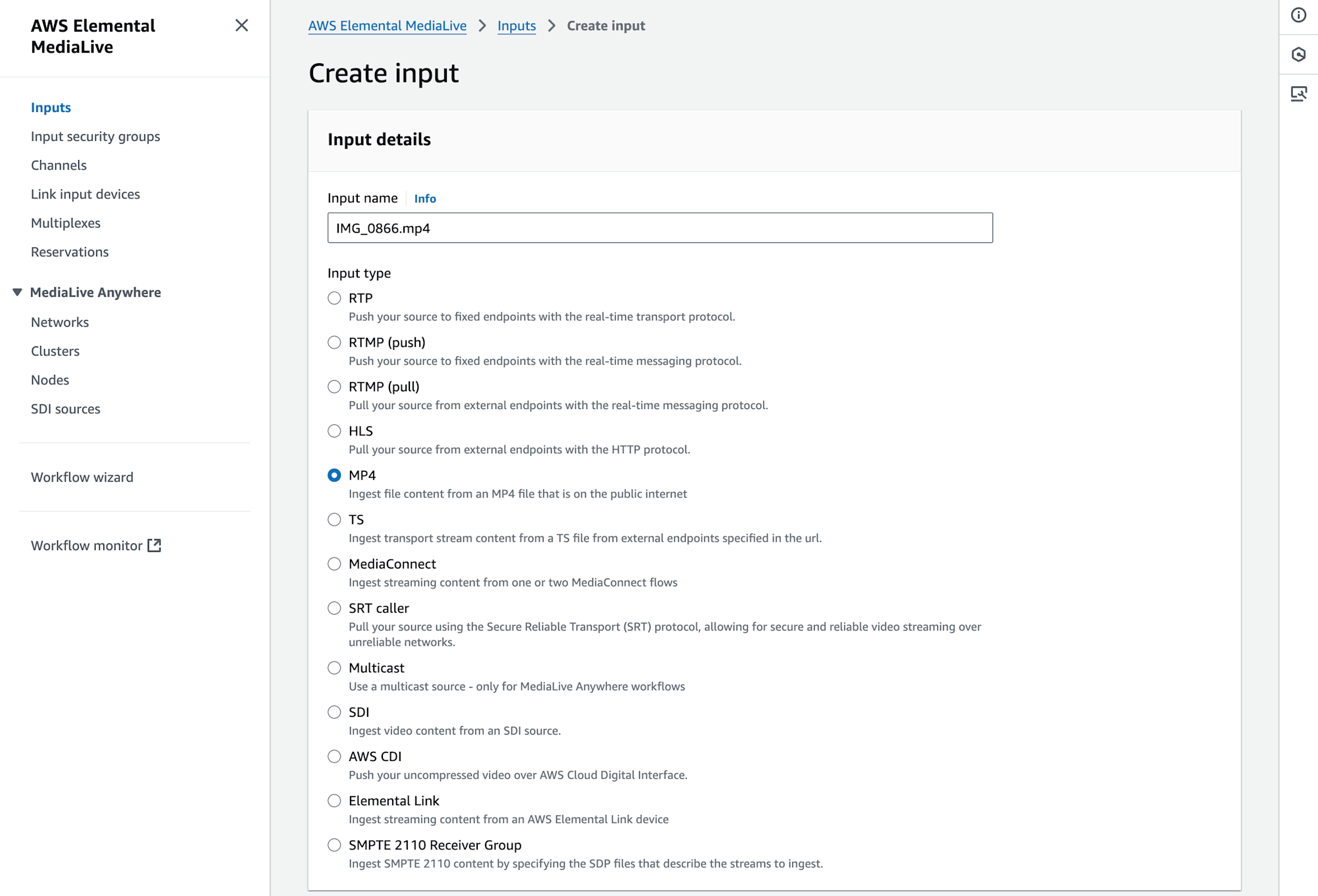The height and width of the screenshot is (896, 1318).
Task: Select the RTP input type
Action: coord(334,298)
